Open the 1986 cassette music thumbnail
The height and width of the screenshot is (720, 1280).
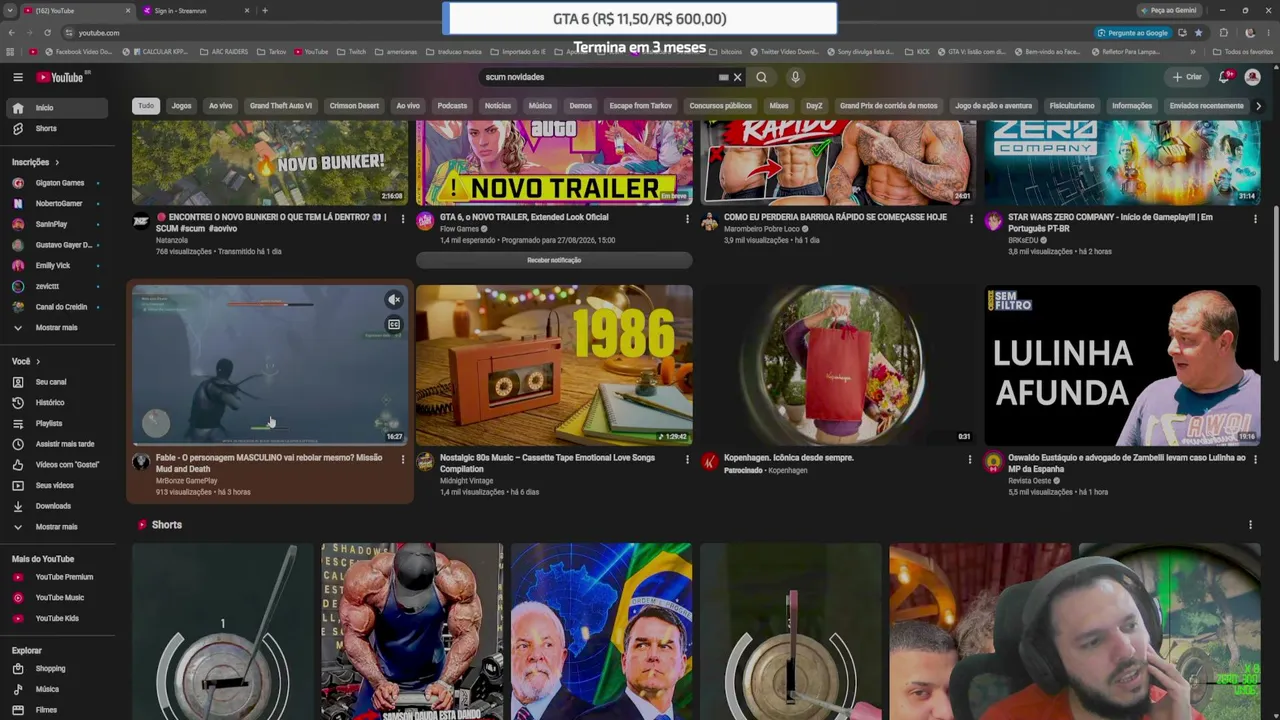554,365
